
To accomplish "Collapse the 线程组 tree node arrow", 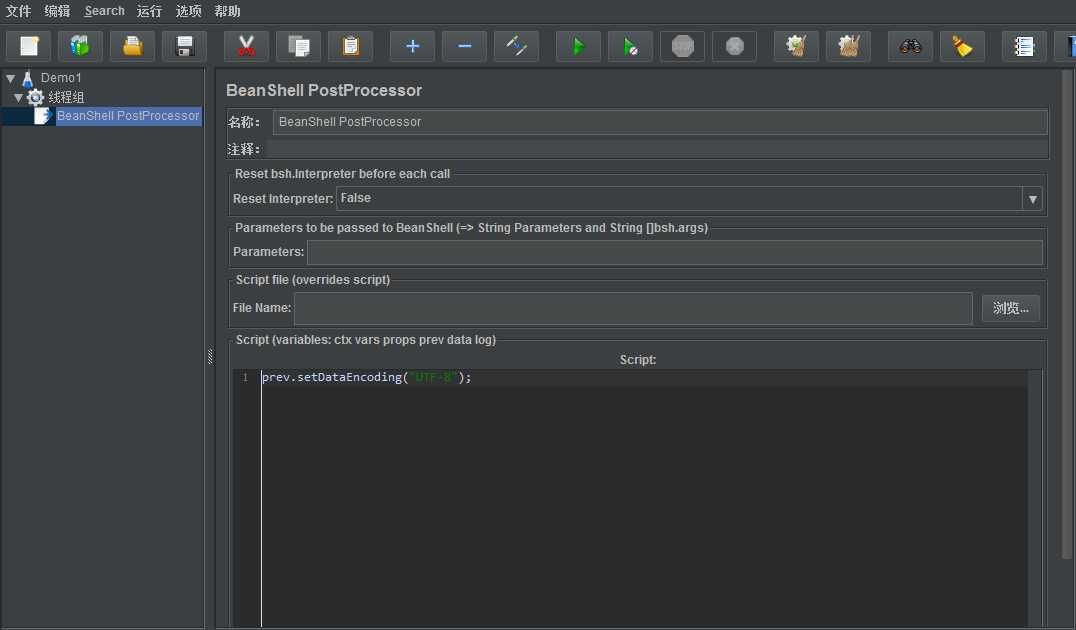I will pos(18,97).
